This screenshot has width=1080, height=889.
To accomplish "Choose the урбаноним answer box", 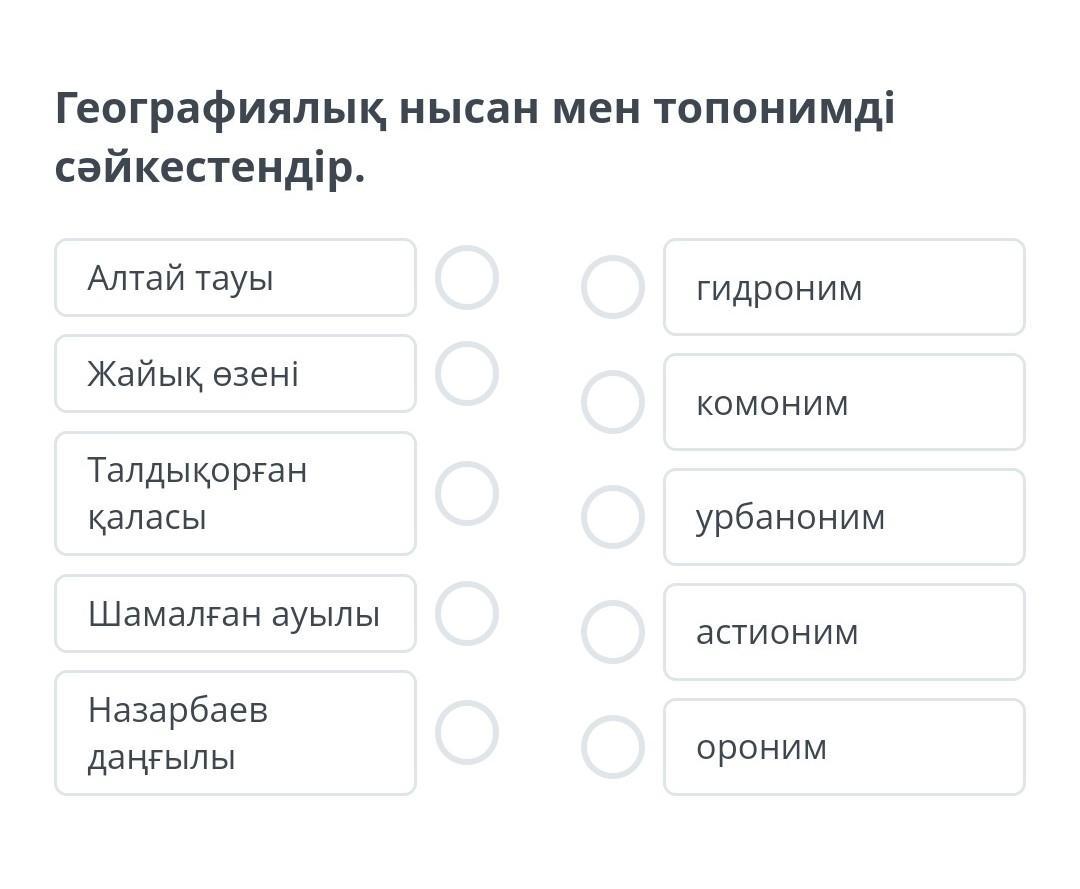I will [x=844, y=517].
